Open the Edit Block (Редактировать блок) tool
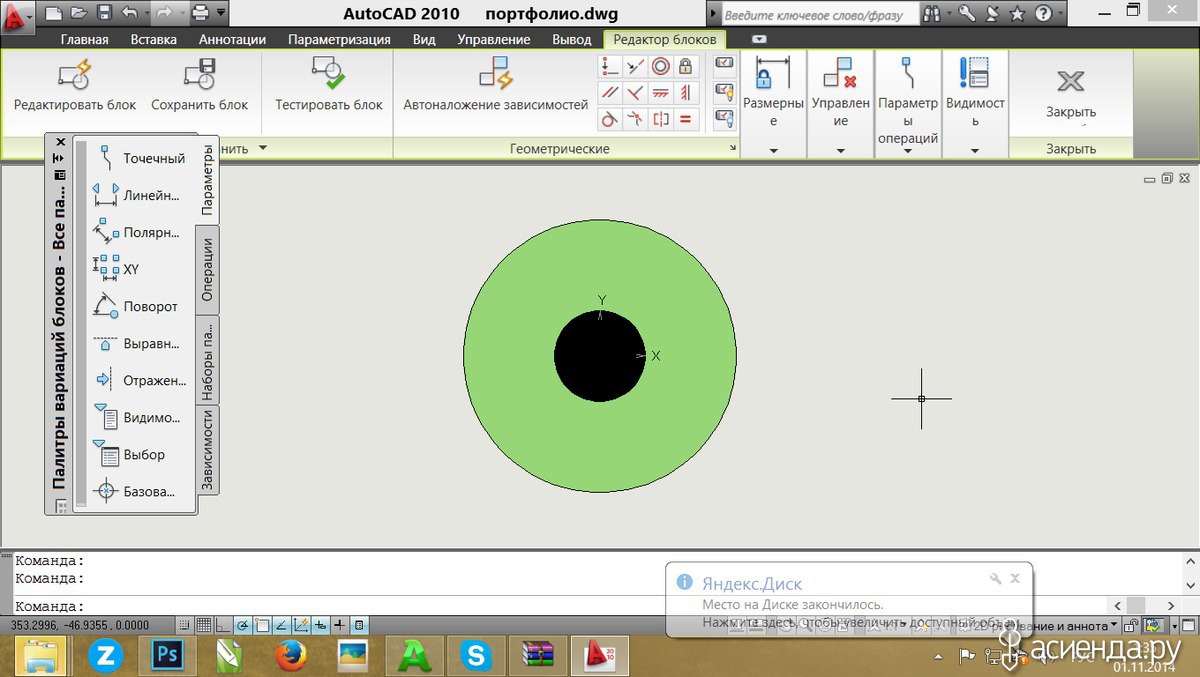 (75, 85)
